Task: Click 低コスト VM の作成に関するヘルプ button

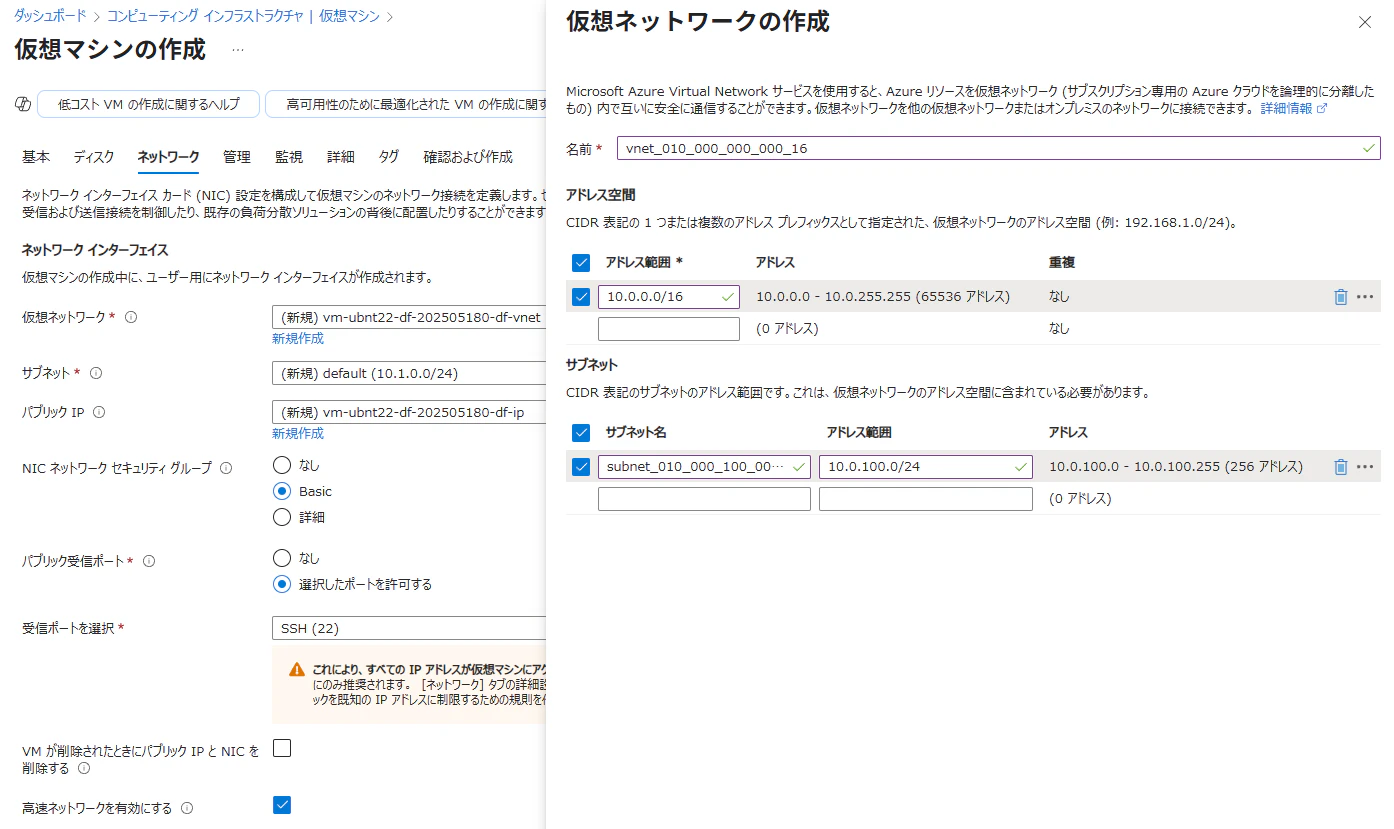Action: [148, 104]
